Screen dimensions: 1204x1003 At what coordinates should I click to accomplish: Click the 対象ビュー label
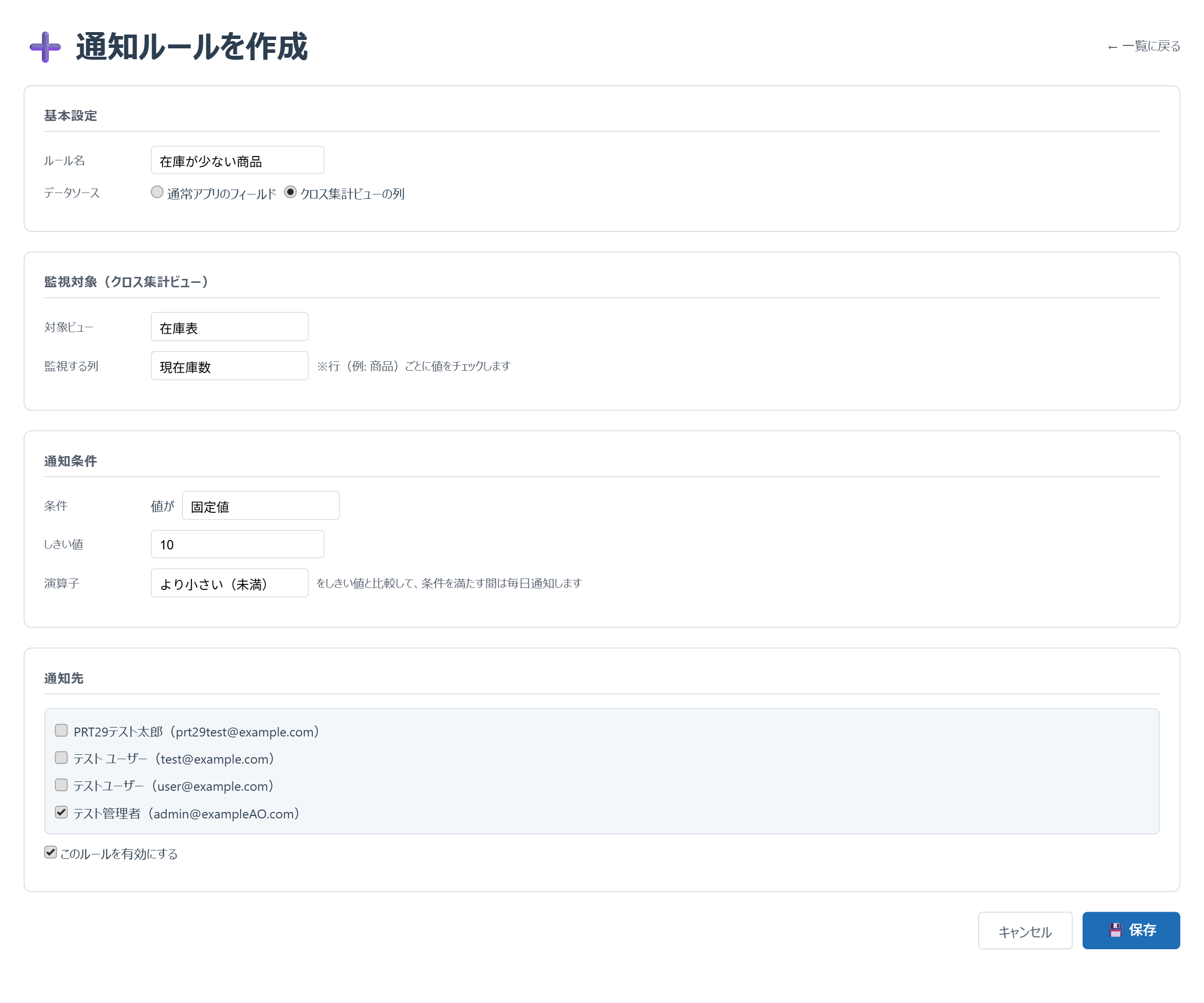coord(69,327)
